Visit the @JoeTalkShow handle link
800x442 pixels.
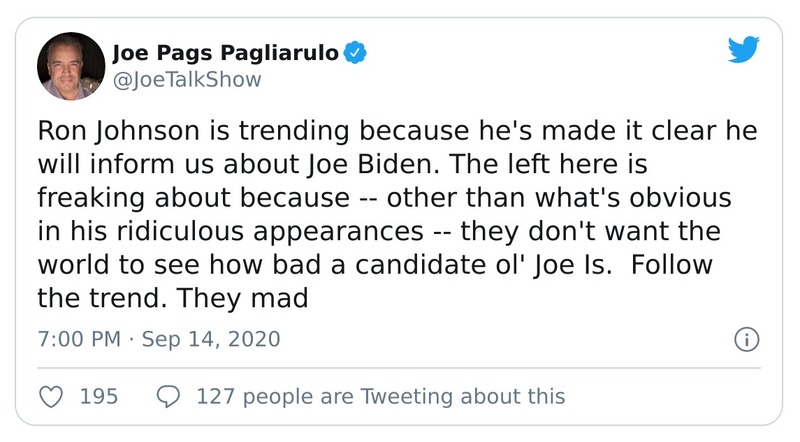(188, 79)
